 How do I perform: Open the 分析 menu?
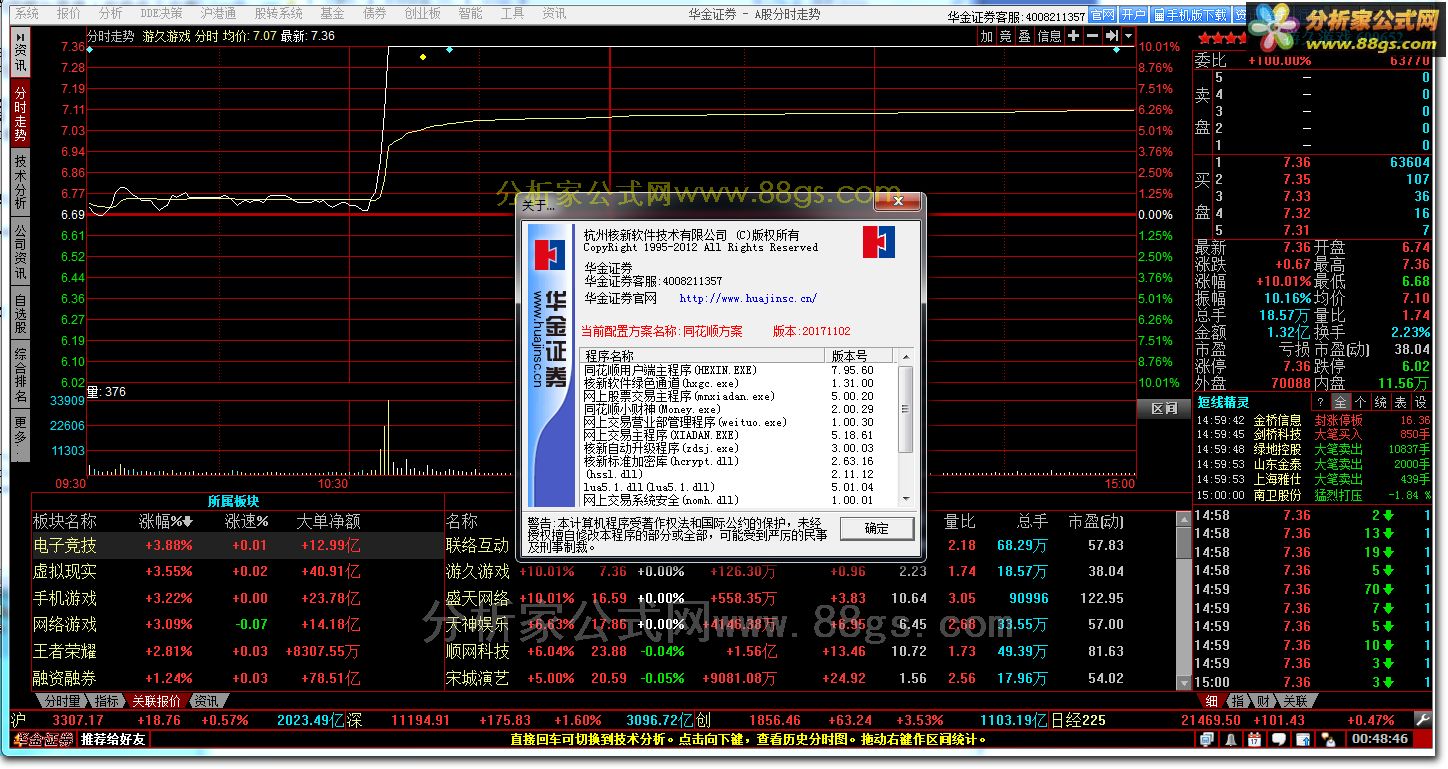point(111,14)
